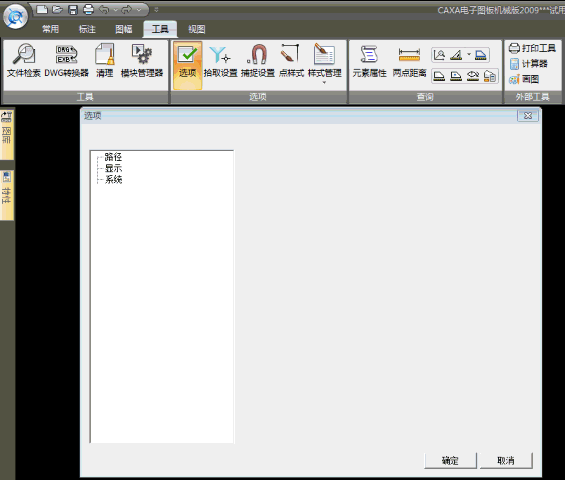This screenshot has height=480, width=565.
Task: Switch to the 视图 ribbon tab
Action: 197,29
